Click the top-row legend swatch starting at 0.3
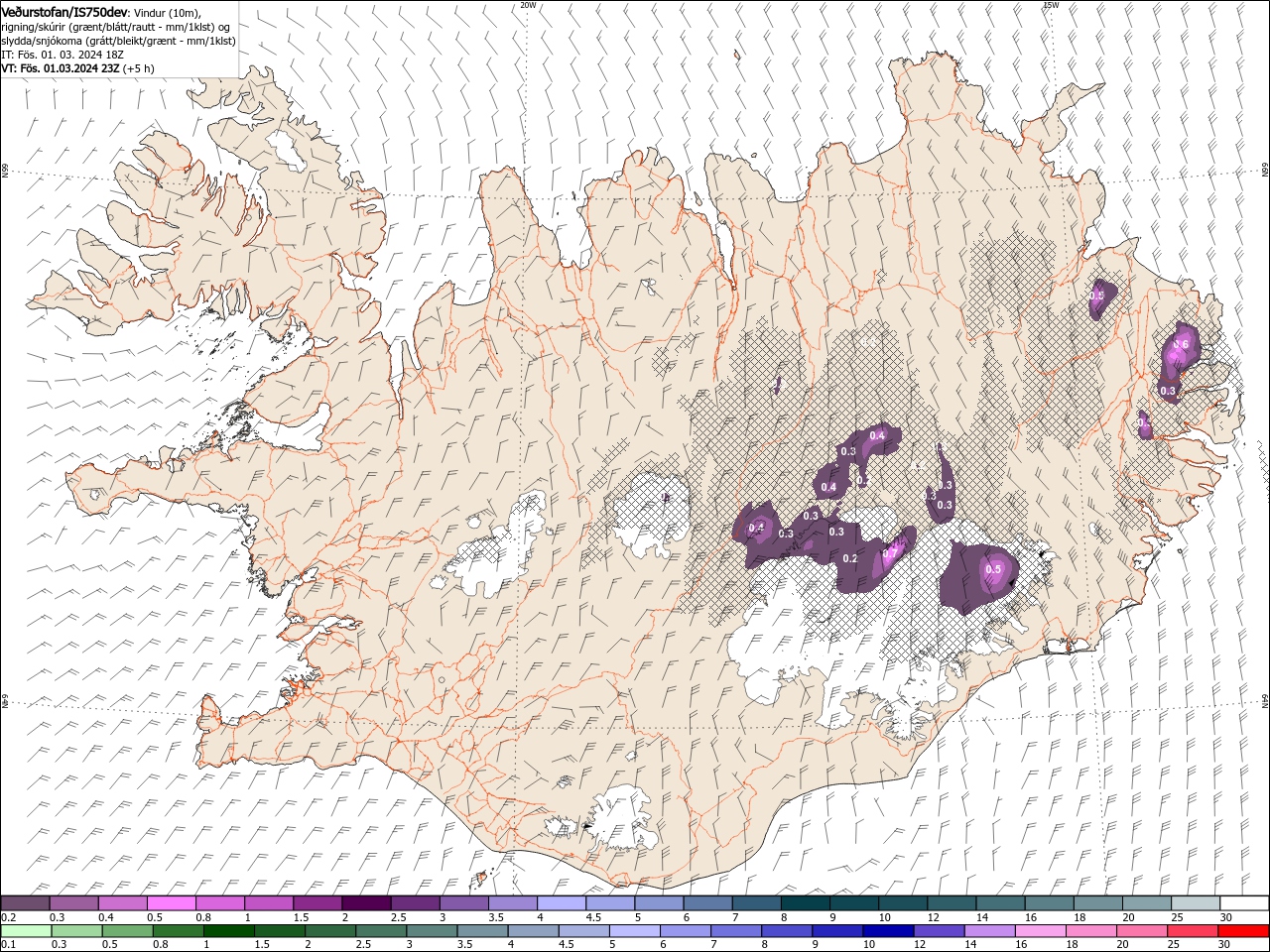 (73, 903)
